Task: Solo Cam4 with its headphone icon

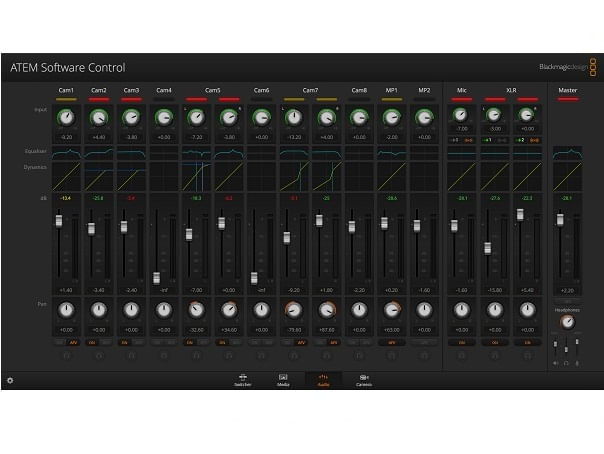Action: (x=164, y=355)
